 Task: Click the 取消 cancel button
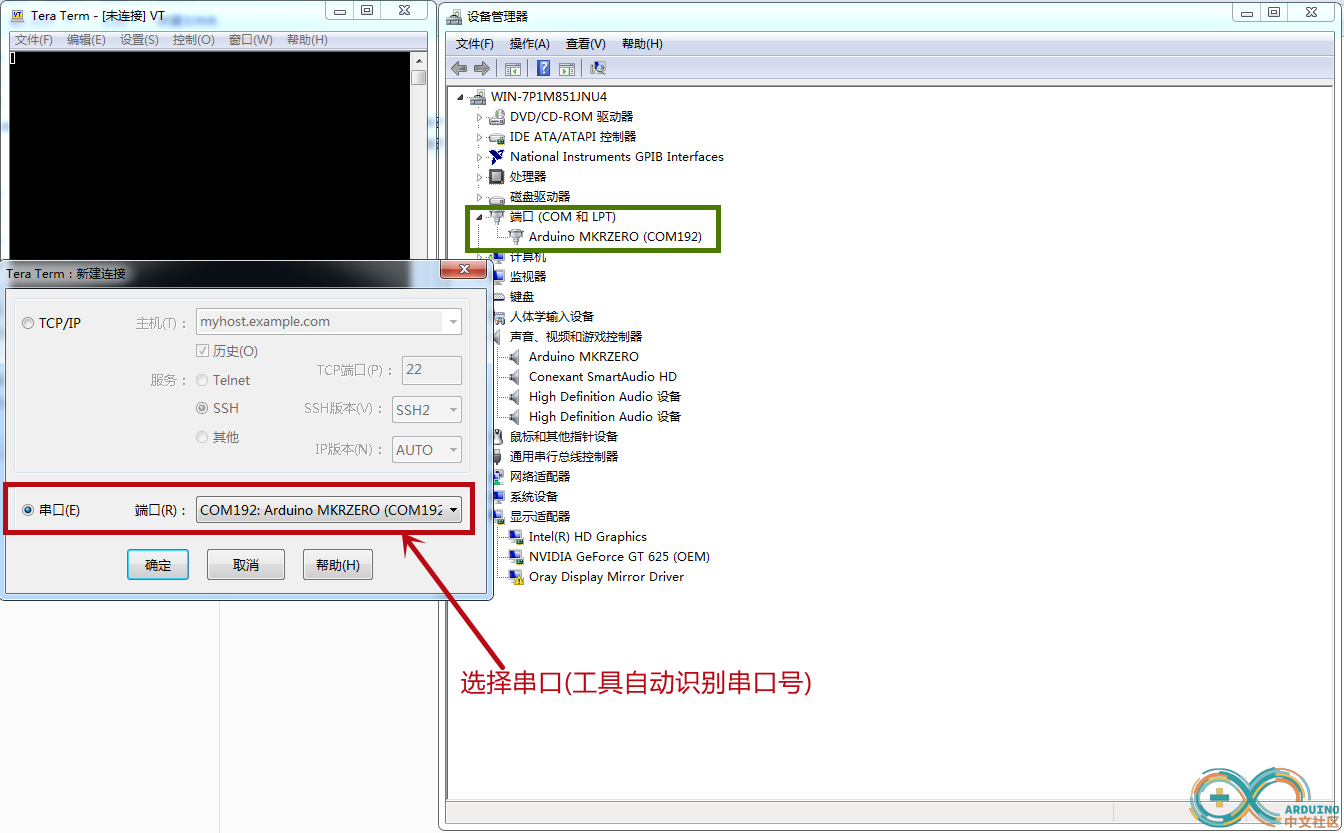click(x=246, y=565)
